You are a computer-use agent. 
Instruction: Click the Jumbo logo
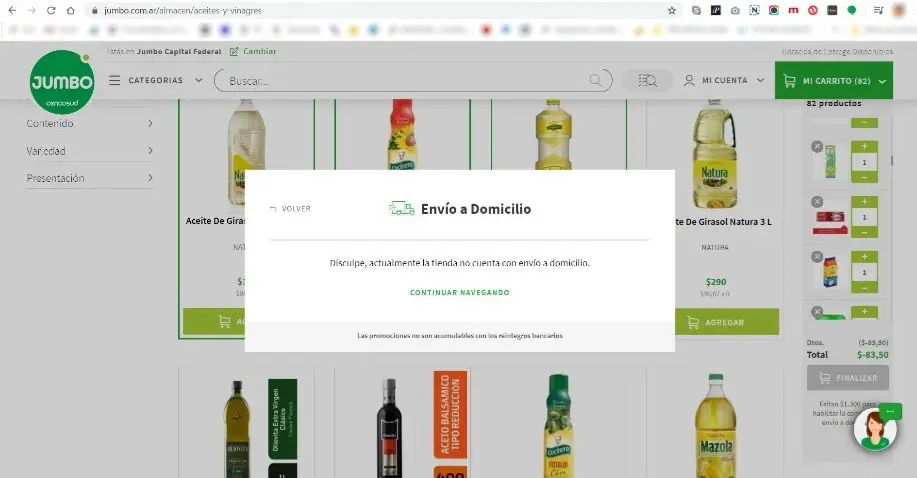tap(62, 82)
